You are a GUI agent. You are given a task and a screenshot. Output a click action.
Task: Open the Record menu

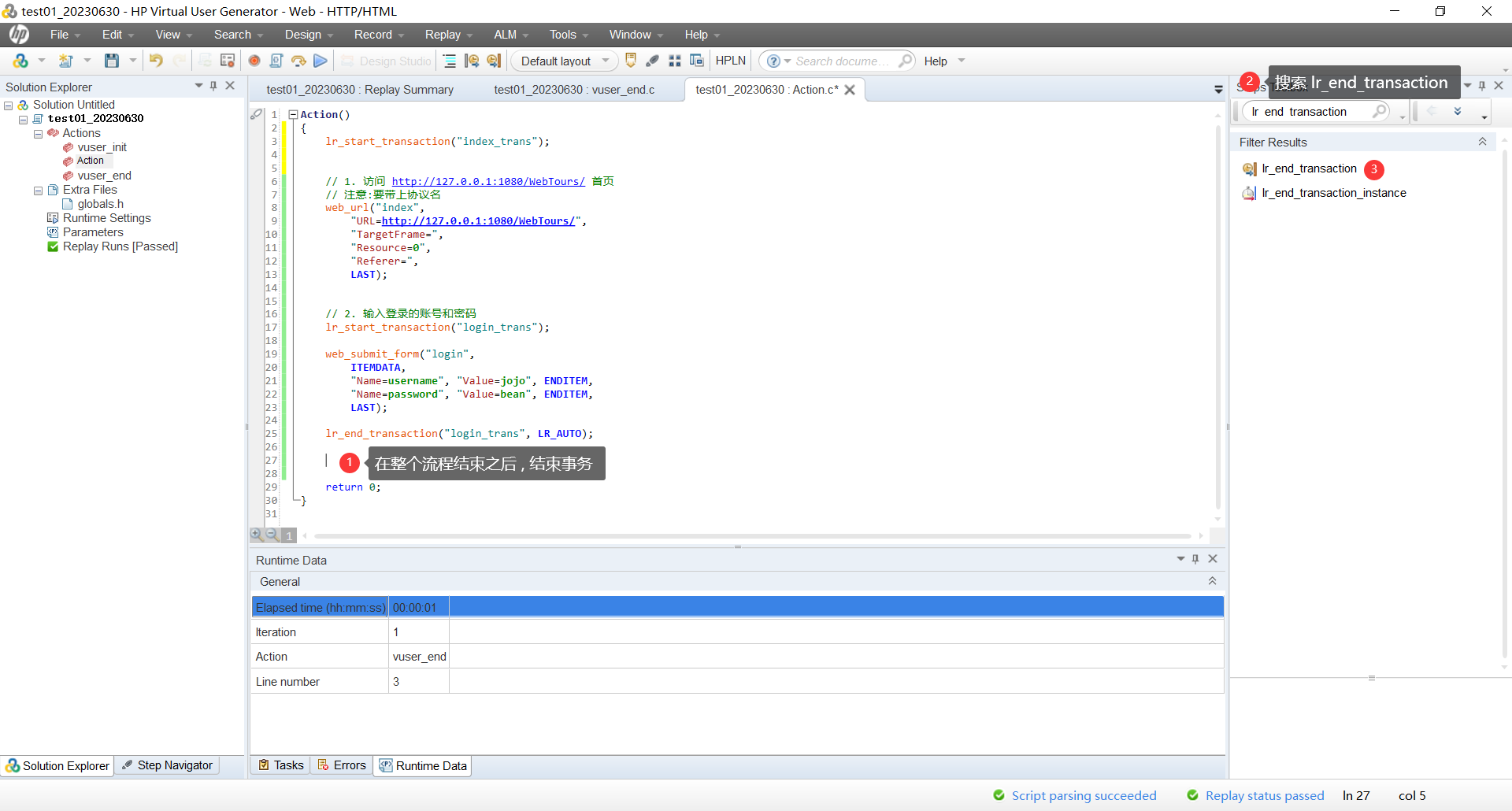pos(379,35)
